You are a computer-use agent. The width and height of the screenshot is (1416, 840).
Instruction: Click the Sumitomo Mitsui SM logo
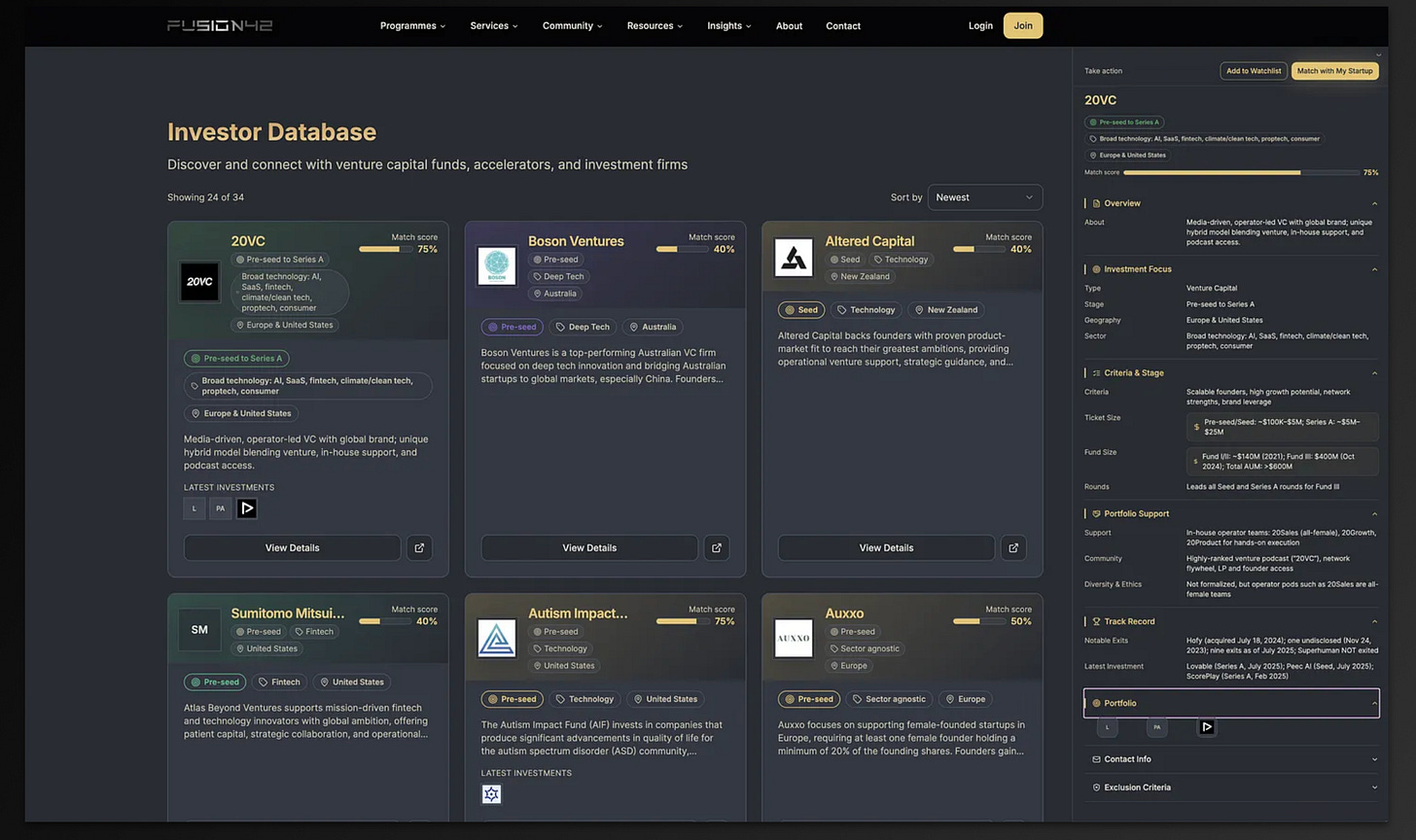pos(200,630)
